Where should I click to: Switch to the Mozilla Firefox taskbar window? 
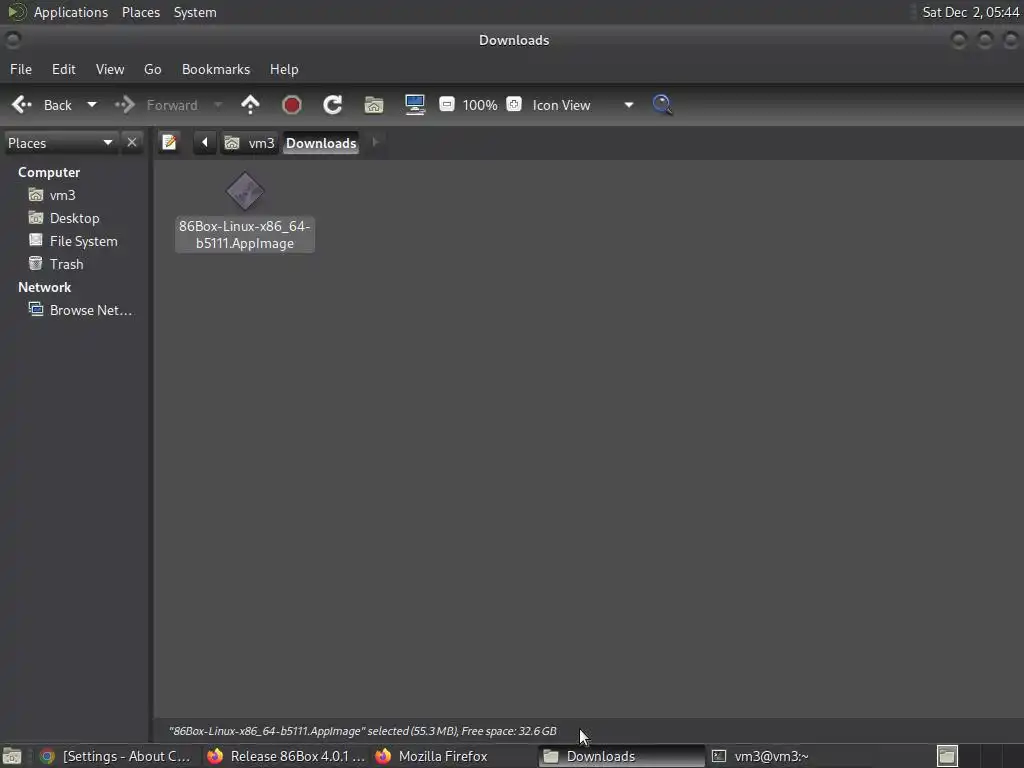coord(453,756)
